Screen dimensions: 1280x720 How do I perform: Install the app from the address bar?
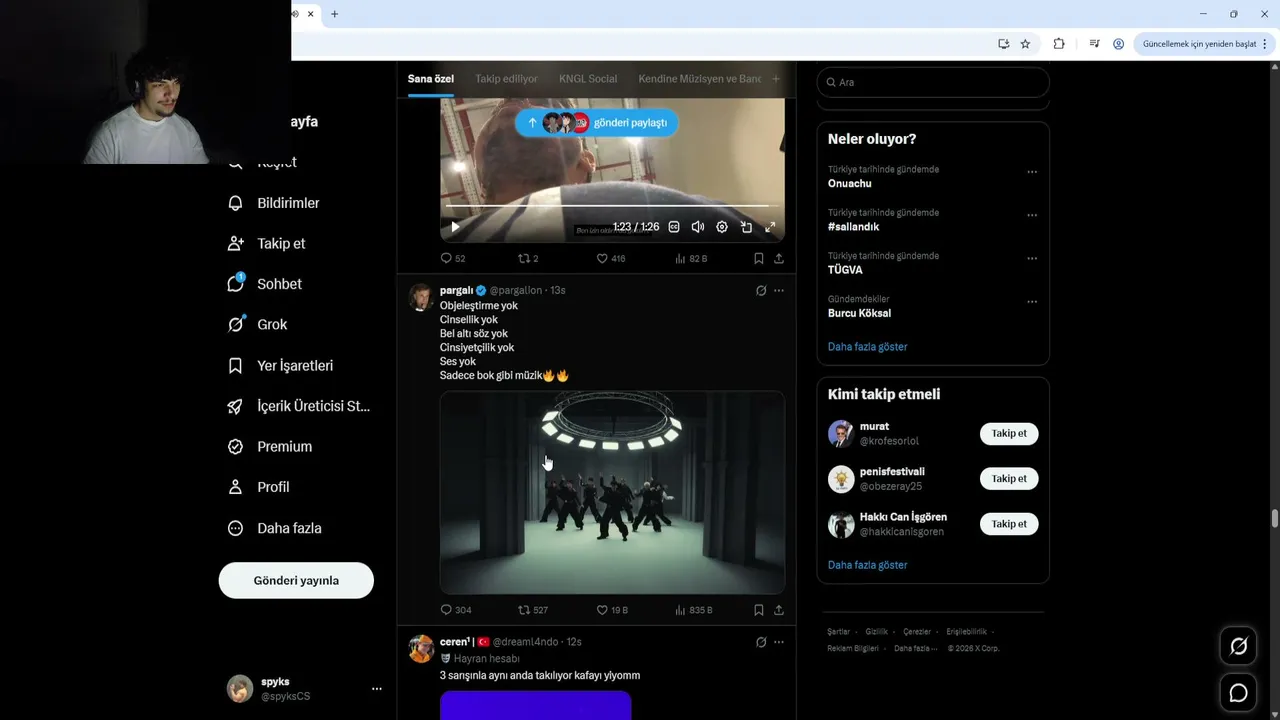(1003, 44)
